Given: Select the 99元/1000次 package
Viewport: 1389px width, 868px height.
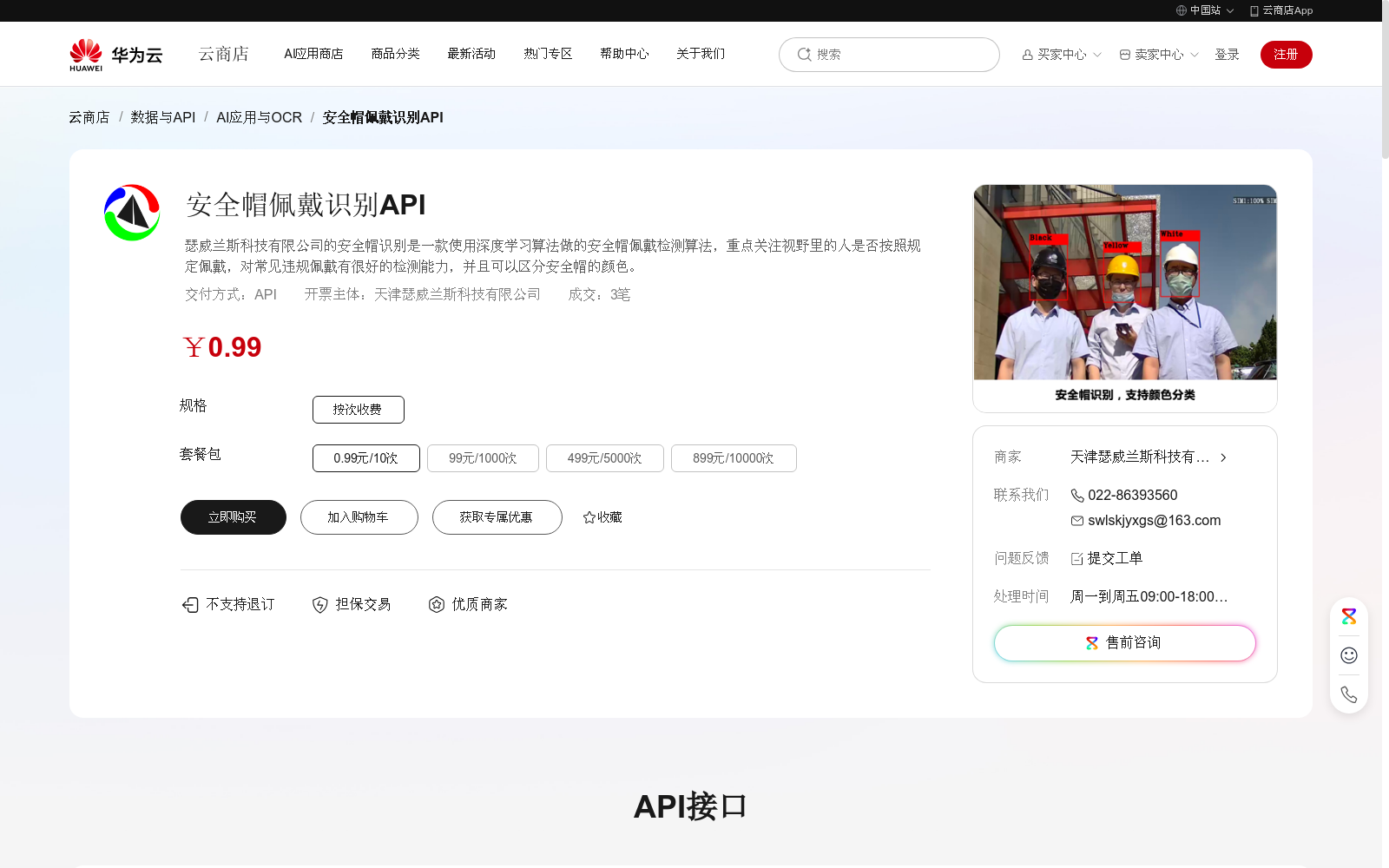Looking at the screenshot, I should tap(483, 458).
